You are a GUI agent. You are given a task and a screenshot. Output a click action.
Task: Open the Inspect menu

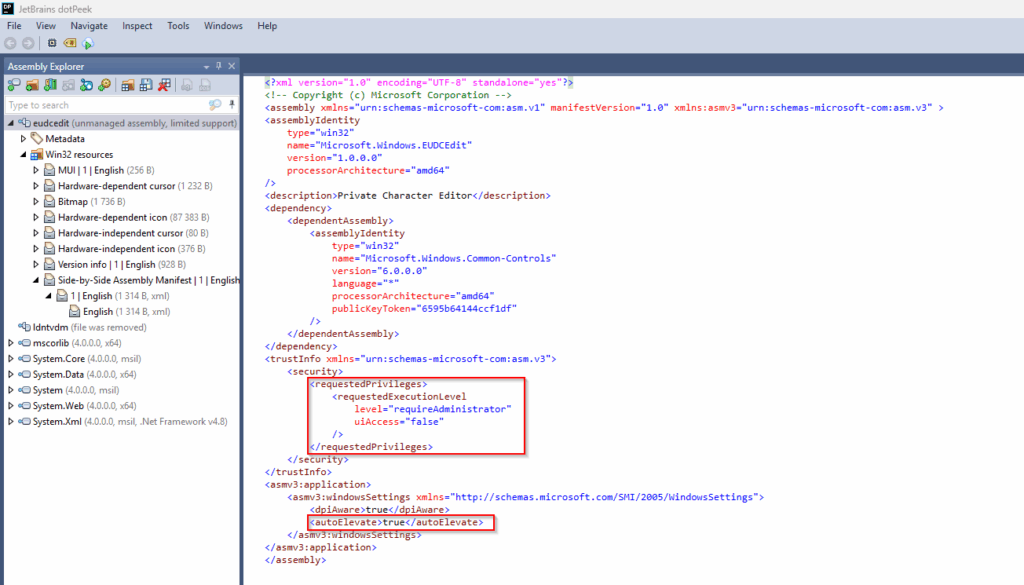click(x=137, y=25)
